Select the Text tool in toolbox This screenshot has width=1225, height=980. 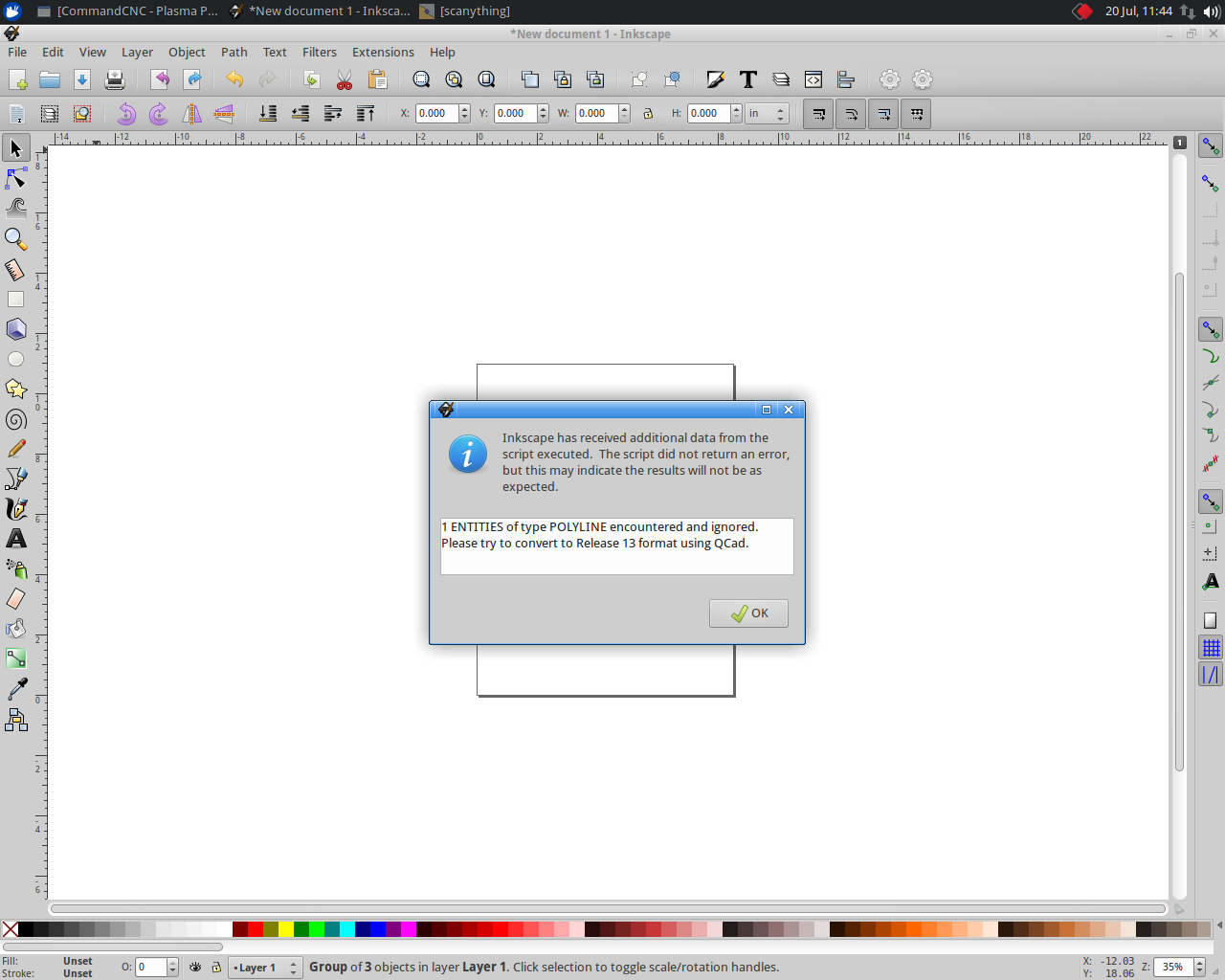tap(16, 539)
